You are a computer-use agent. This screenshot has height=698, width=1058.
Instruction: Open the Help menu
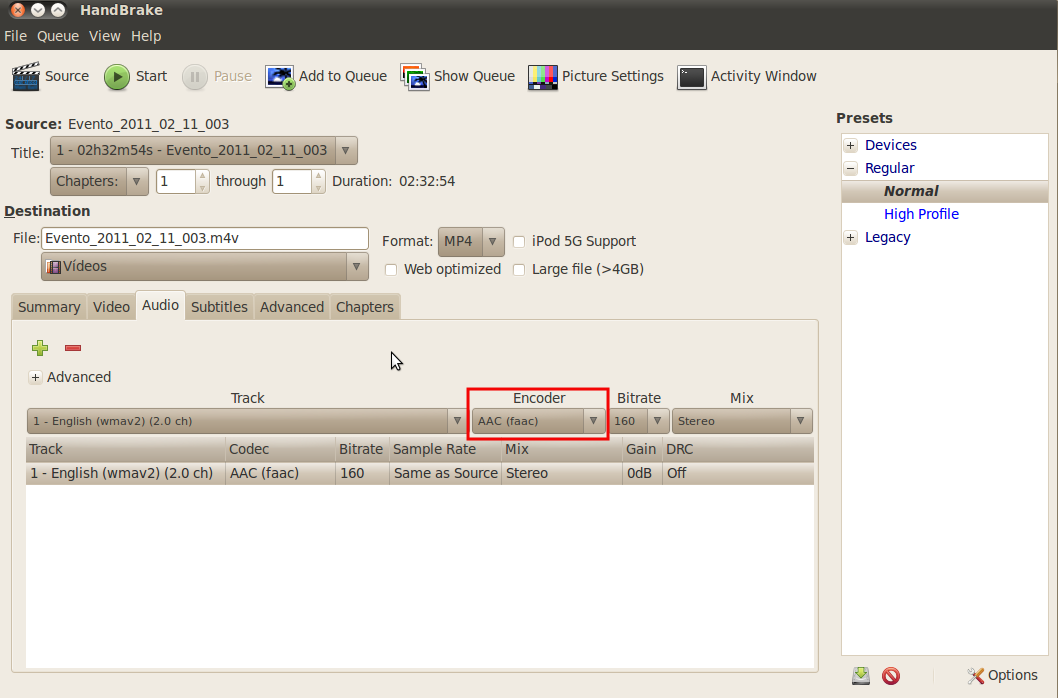click(x=146, y=36)
